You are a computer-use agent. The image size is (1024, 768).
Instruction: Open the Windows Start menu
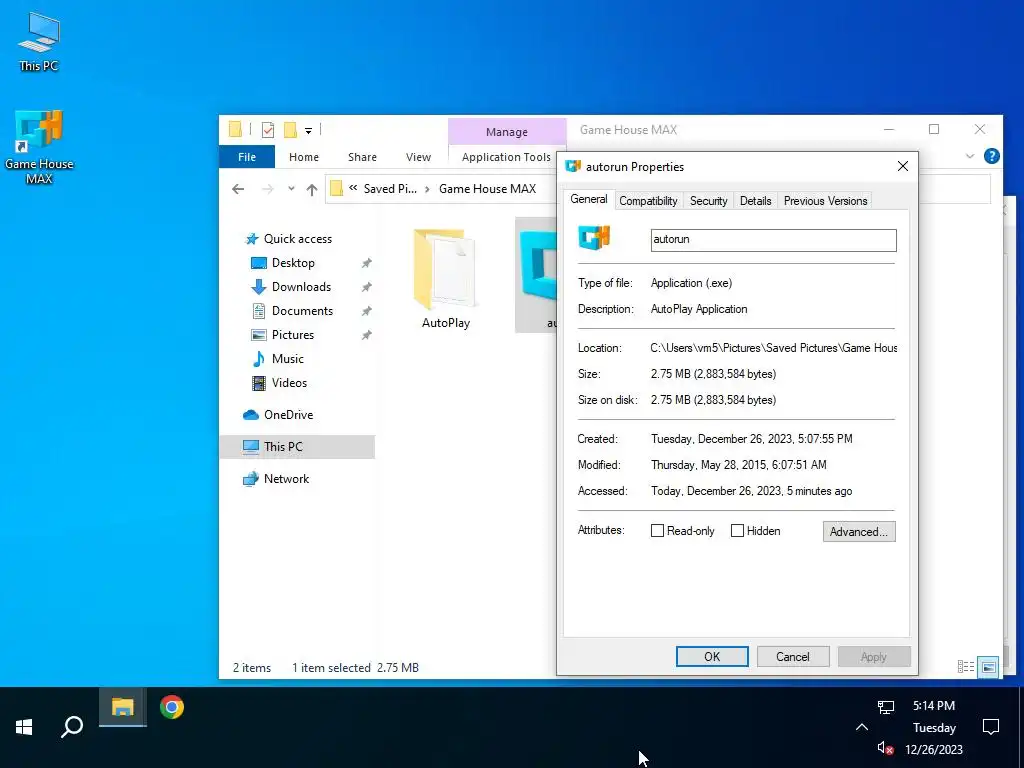coord(24,727)
